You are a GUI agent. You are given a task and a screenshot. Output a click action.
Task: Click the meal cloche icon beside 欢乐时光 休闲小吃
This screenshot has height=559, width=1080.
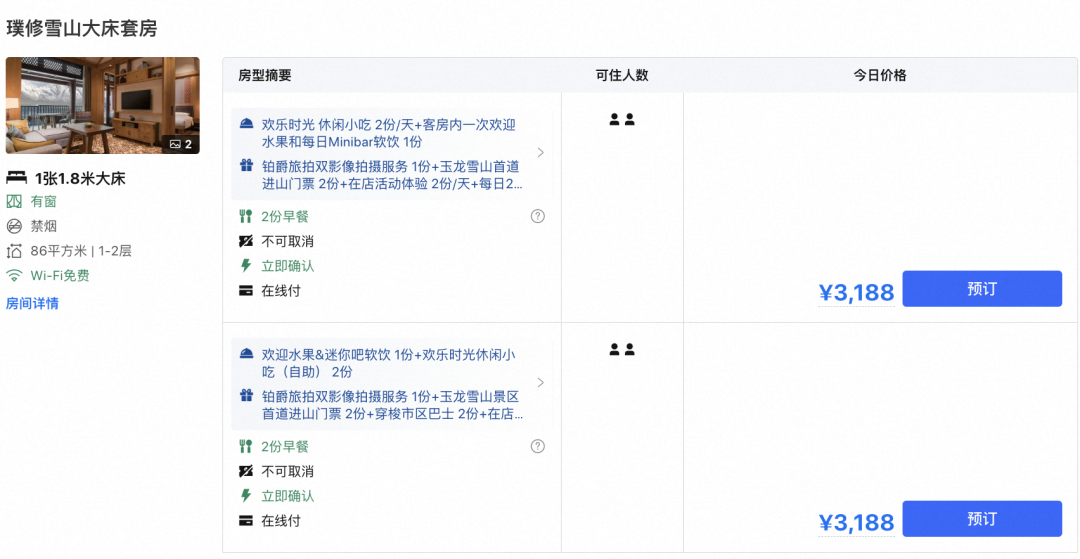point(247,125)
